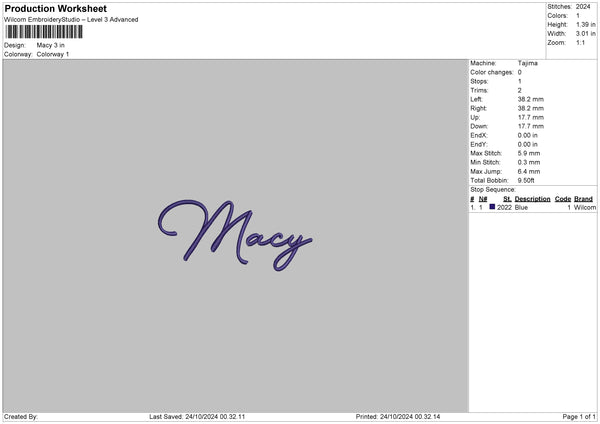The width and height of the screenshot is (600, 424).
Task: Click the Color changes value 0
Action: pyautogui.click(x=520, y=72)
